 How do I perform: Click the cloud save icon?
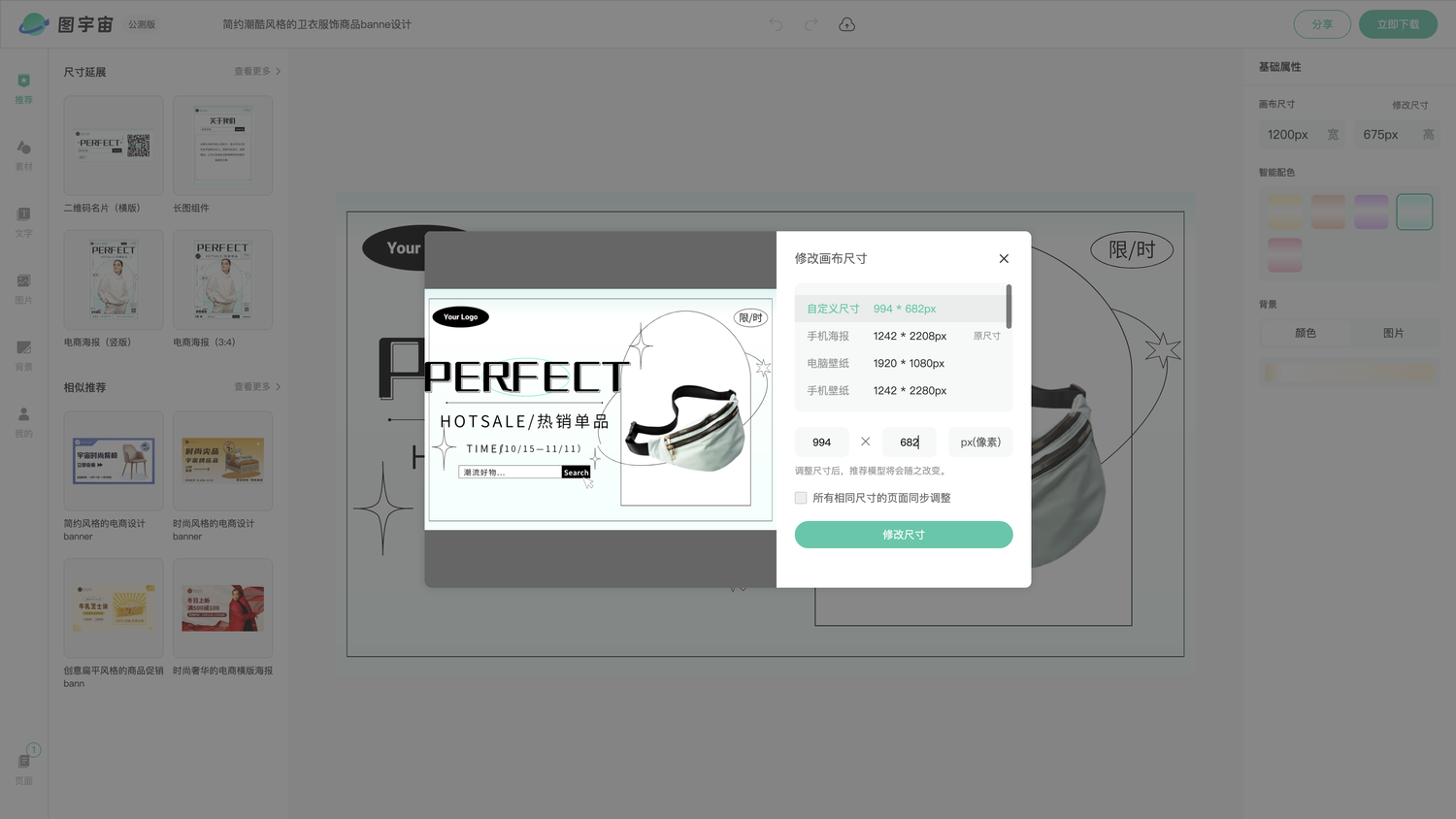tap(846, 24)
